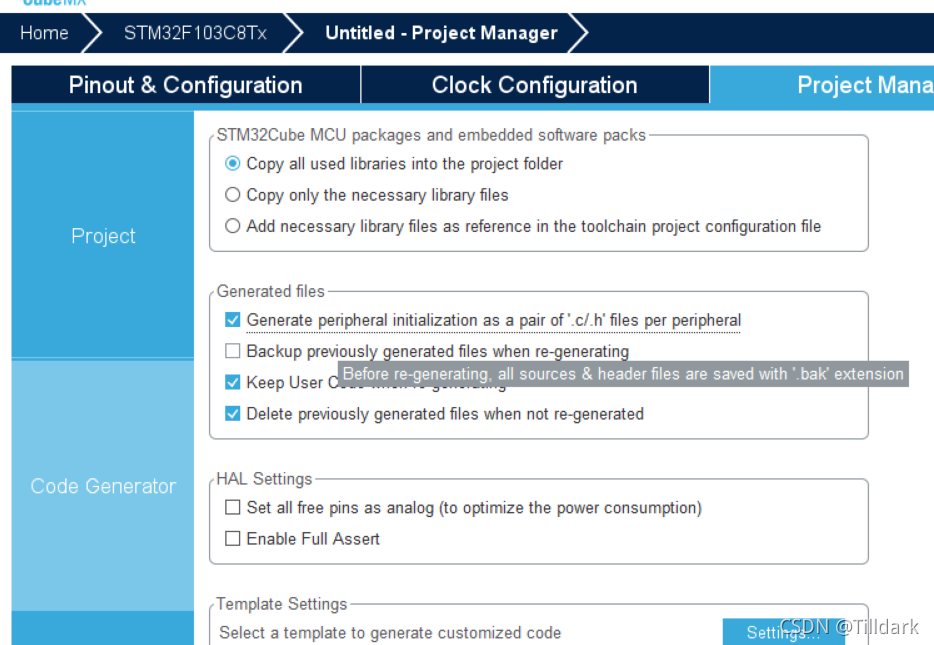The image size is (934, 645).
Task: Enable Set all free pins as analog
Action: tap(233, 508)
